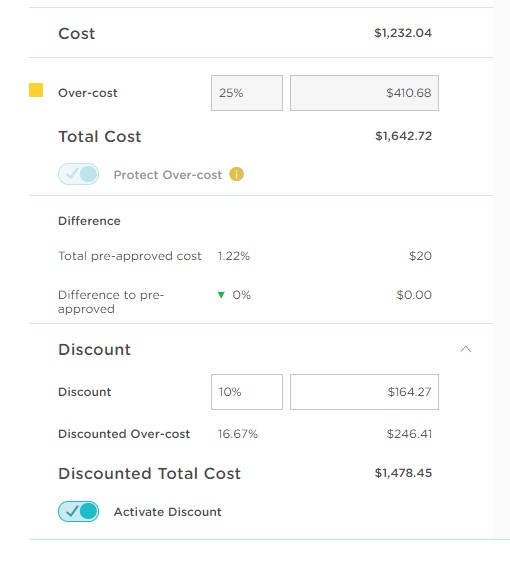Click the green down-triangle next to 0%
Screen dimensions: 510x586
click(x=221, y=295)
